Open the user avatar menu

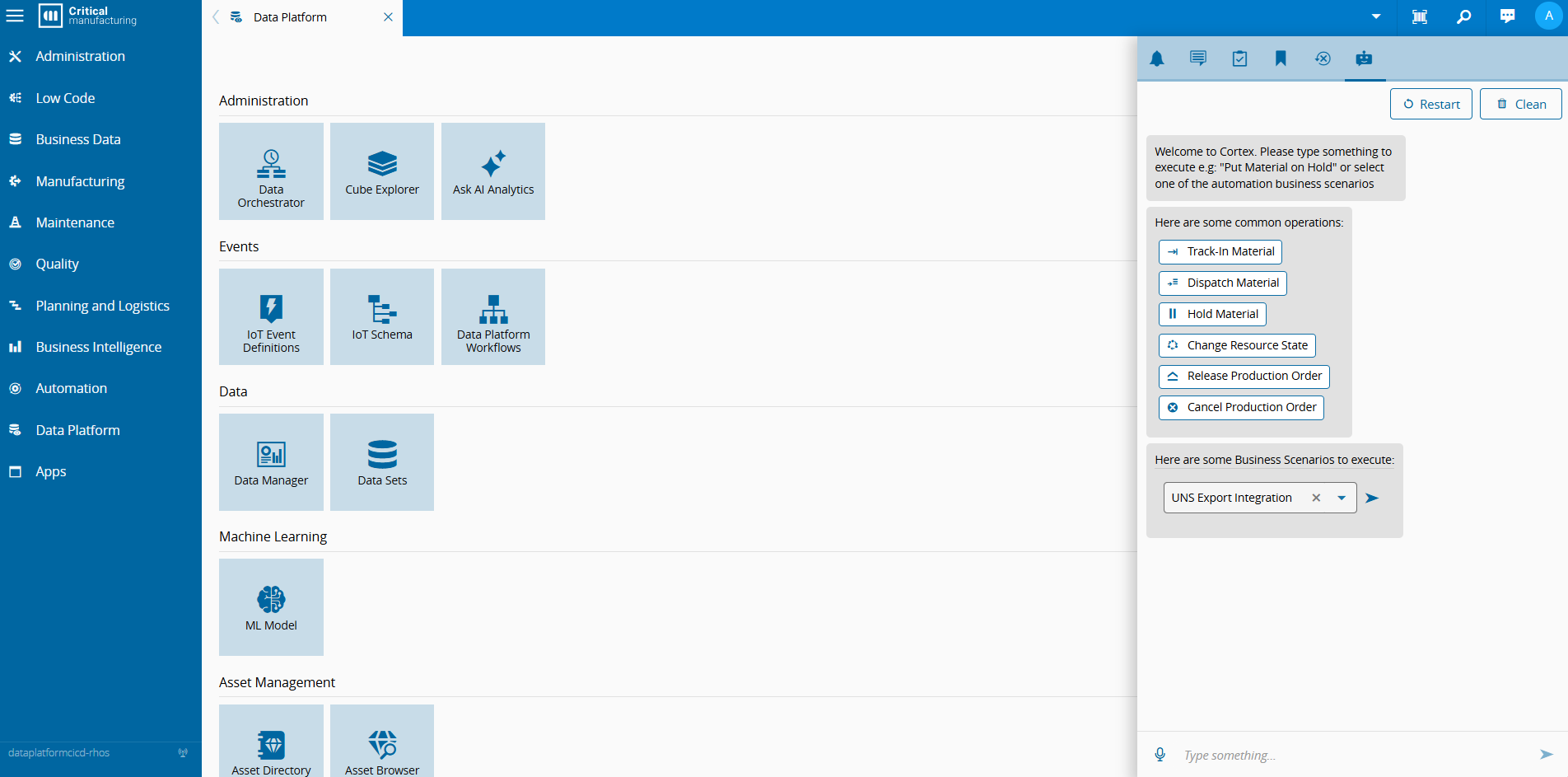(x=1549, y=16)
